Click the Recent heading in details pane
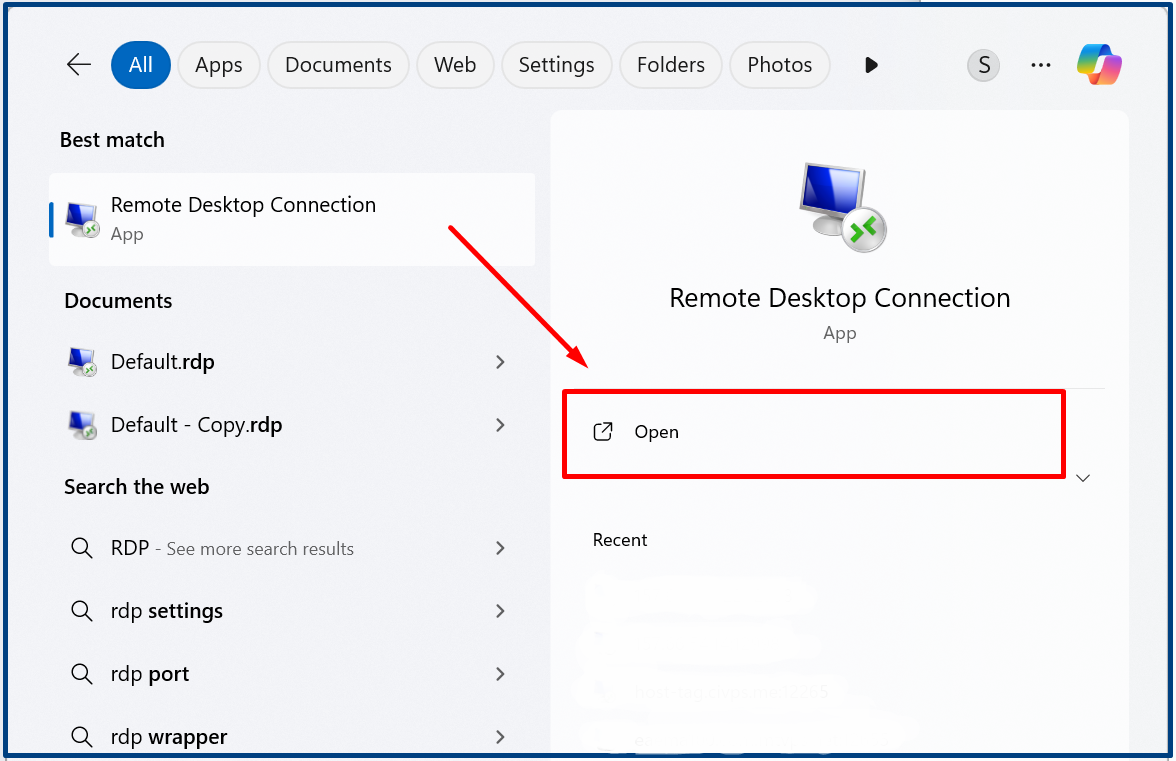 point(620,540)
